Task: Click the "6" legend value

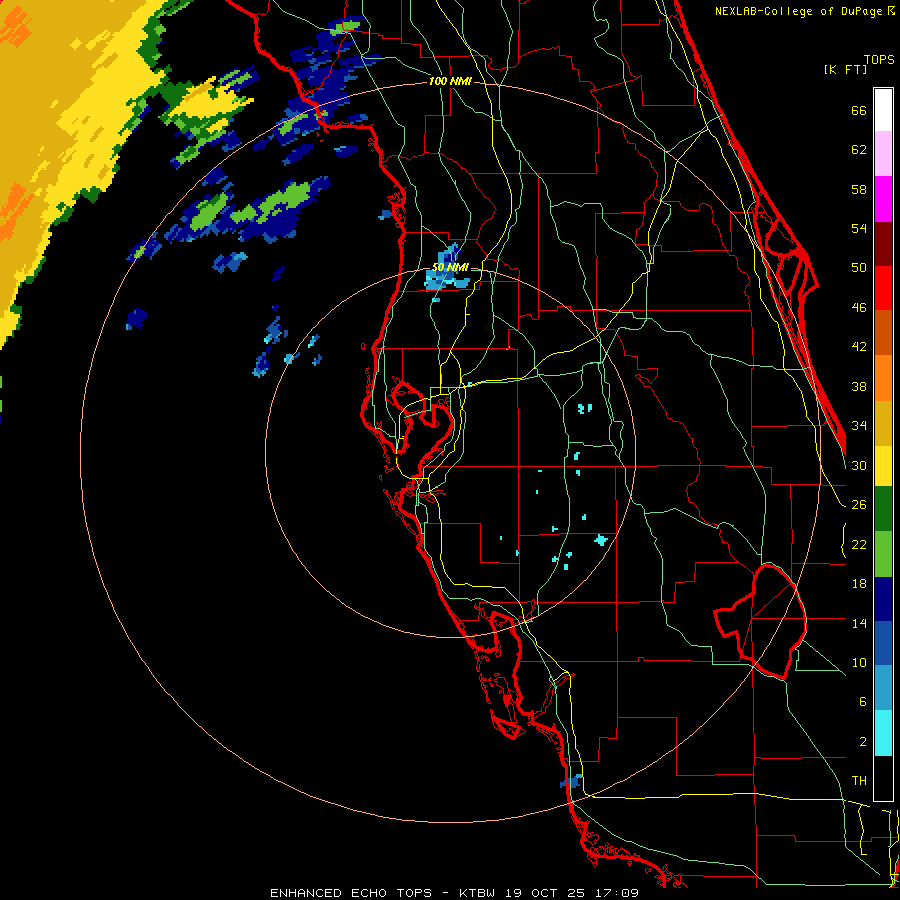Action: 863,701
